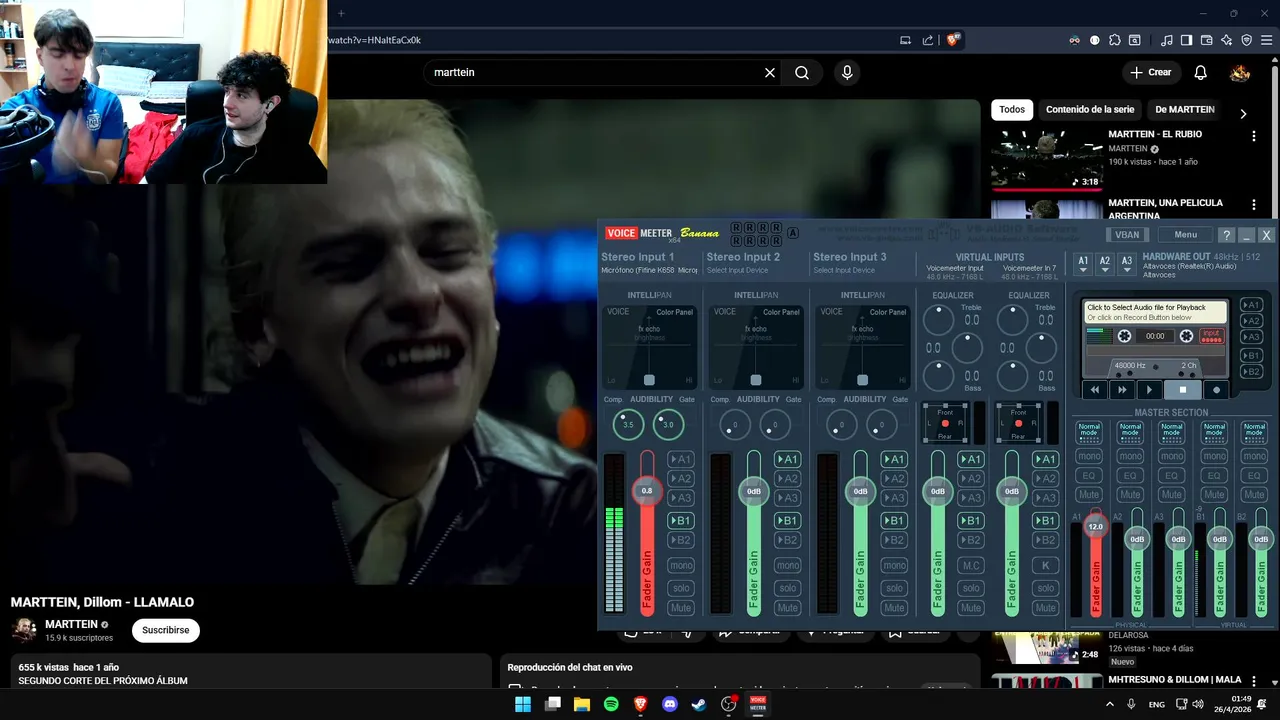Click share page icon in address bar
This screenshot has width=1280, height=720.
click(928, 40)
